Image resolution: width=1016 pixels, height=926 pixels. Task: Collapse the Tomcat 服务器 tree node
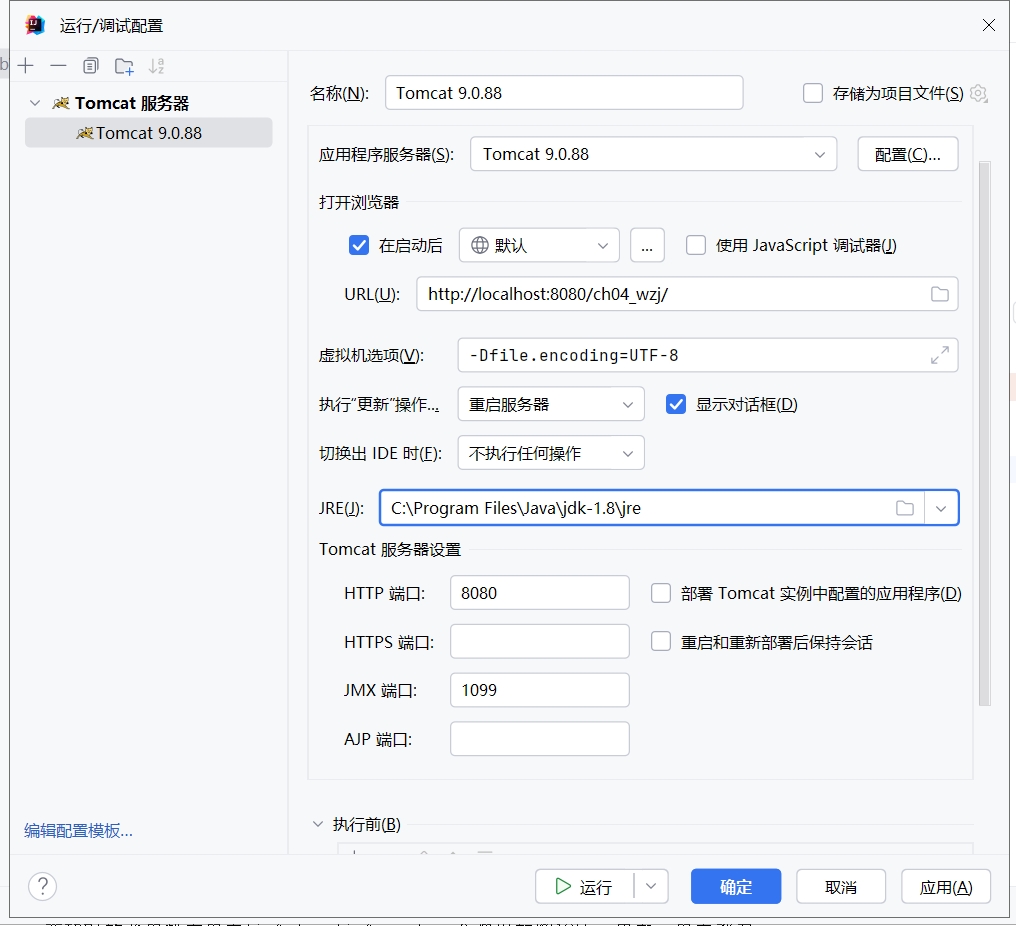tap(36, 103)
